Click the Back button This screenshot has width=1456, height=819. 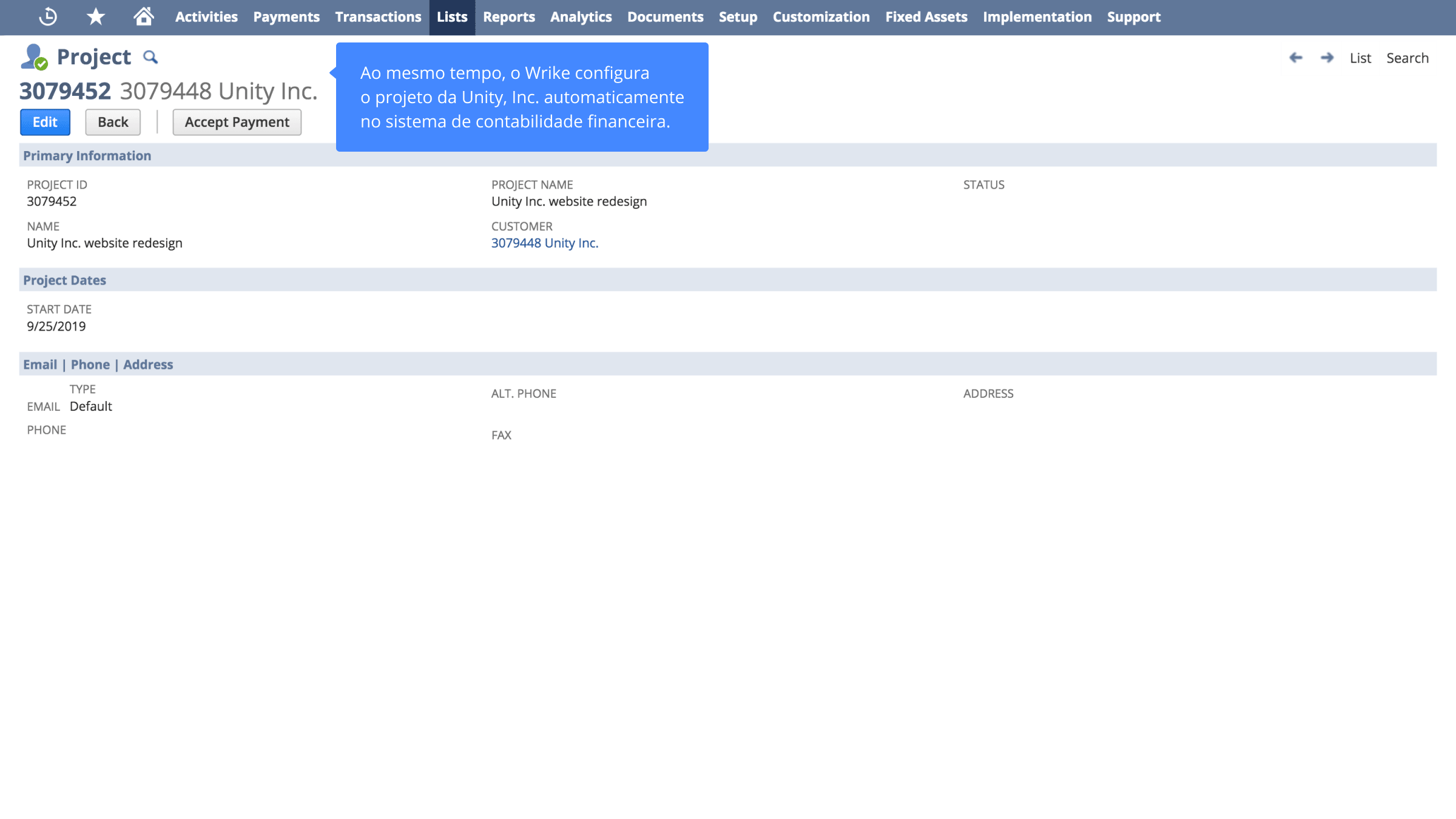[x=113, y=122]
